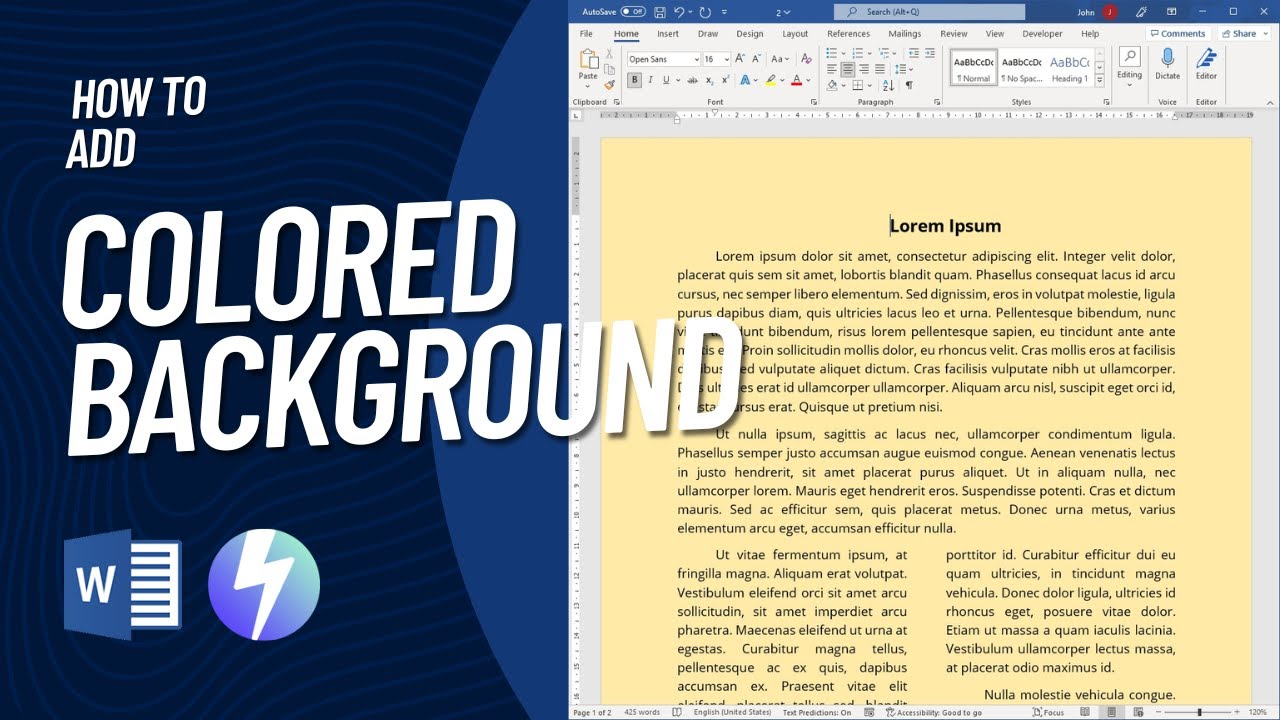
Task: Switch to the Mailings tab
Action: tap(905, 34)
